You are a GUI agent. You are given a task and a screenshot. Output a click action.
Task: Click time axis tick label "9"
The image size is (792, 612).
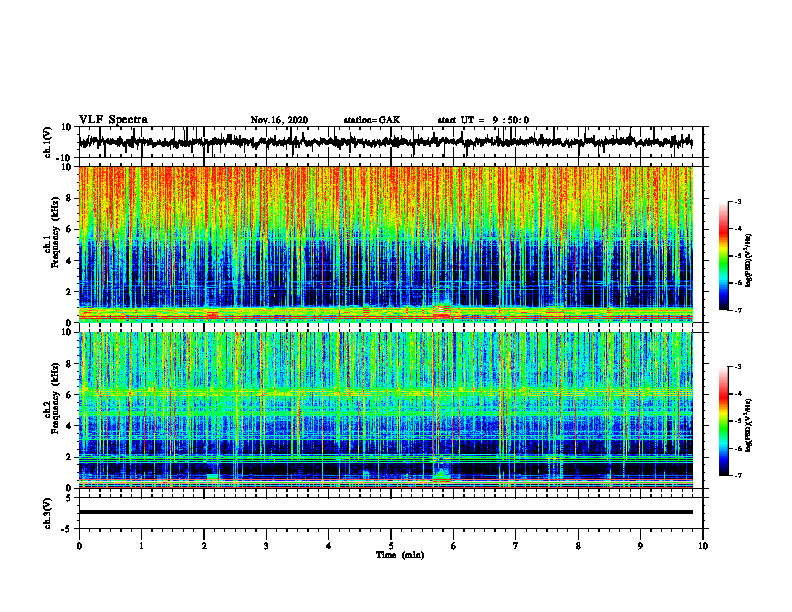coord(640,546)
